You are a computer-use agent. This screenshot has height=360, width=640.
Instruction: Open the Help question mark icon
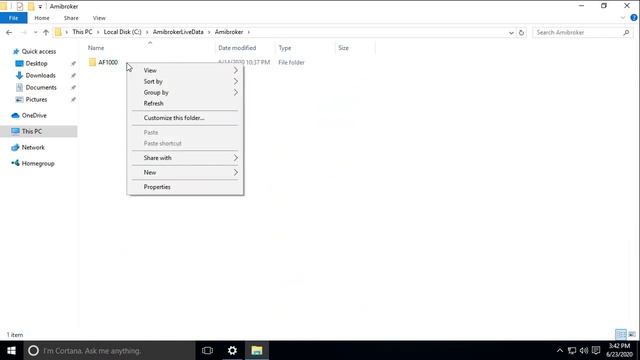click(x=633, y=18)
